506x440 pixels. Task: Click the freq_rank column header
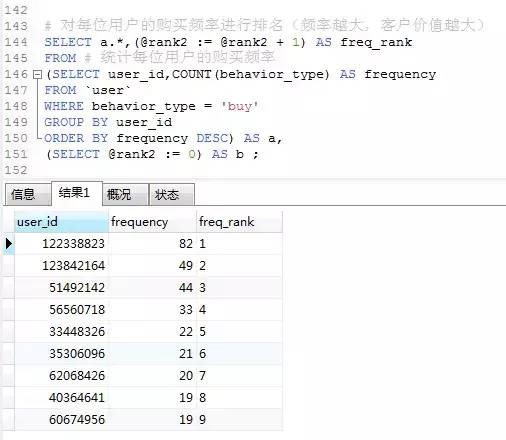tap(239, 222)
